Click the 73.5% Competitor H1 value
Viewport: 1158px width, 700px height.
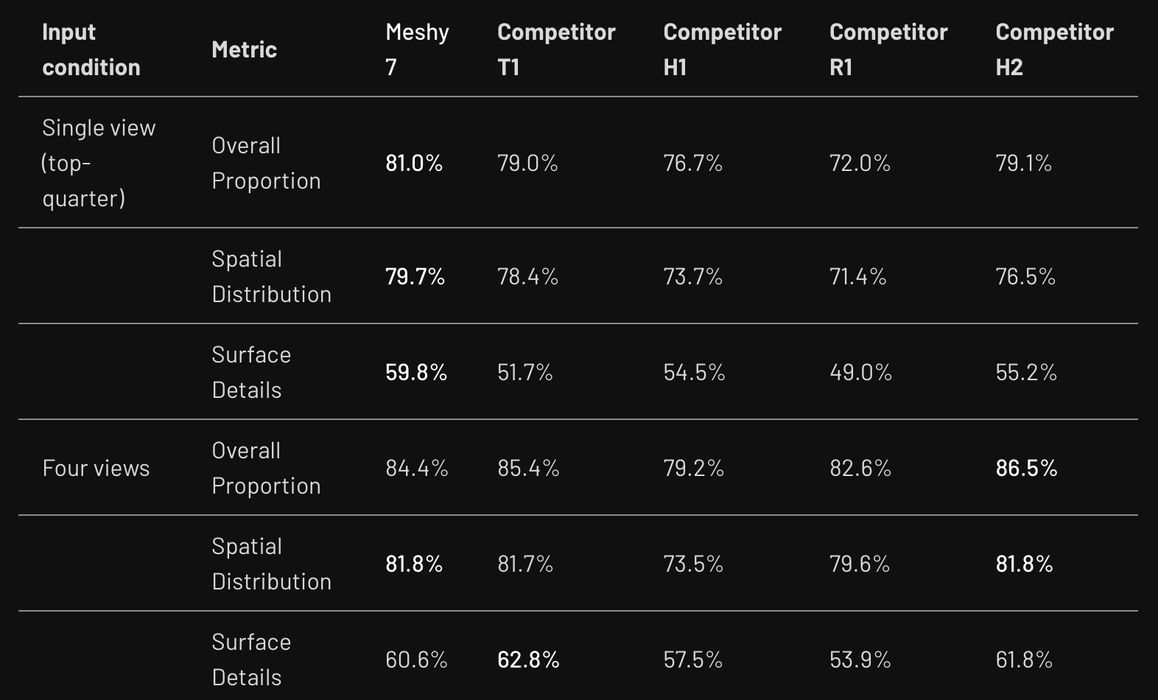click(x=693, y=564)
